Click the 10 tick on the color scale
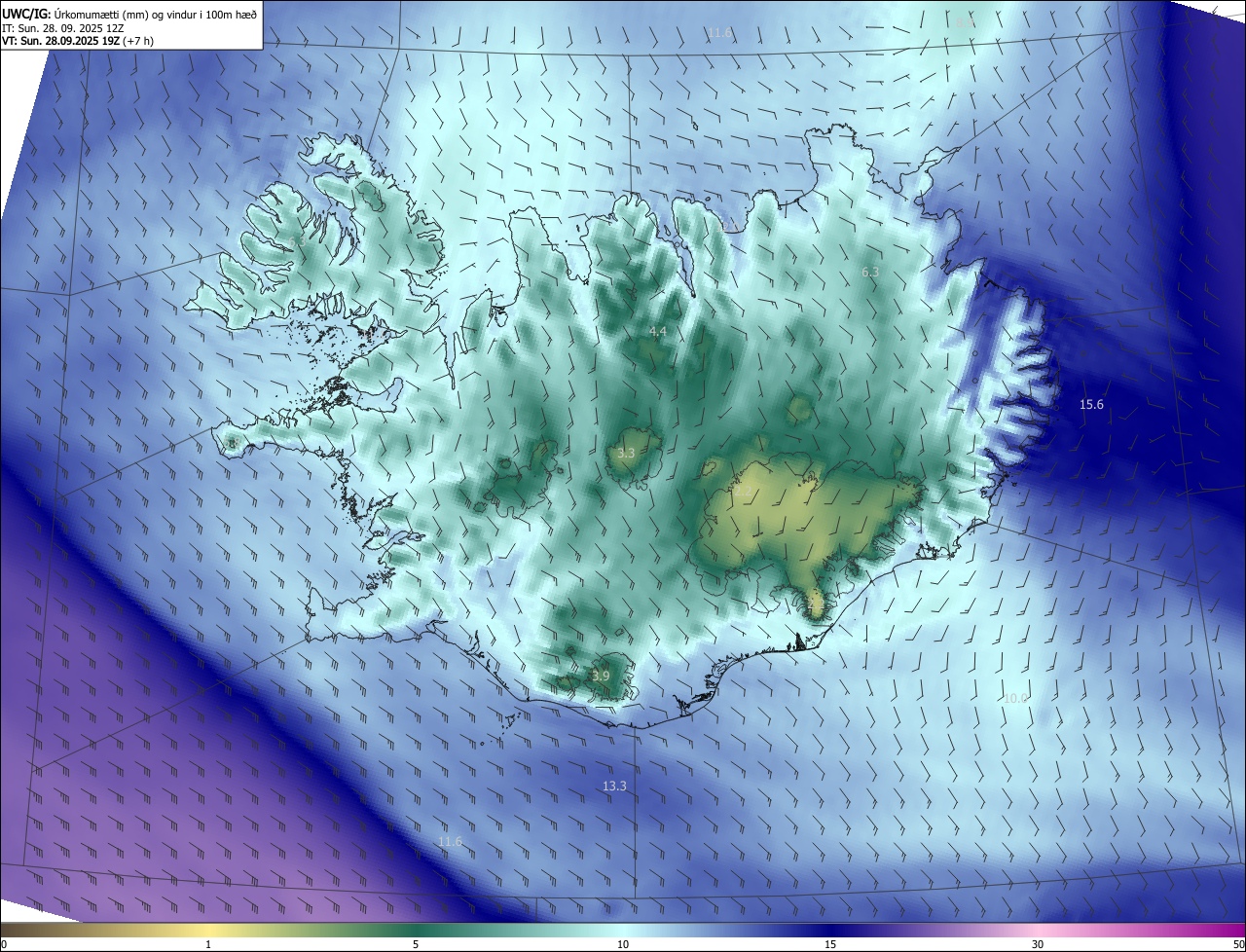This screenshot has height=952, width=1246. click(x=623, y=944)
